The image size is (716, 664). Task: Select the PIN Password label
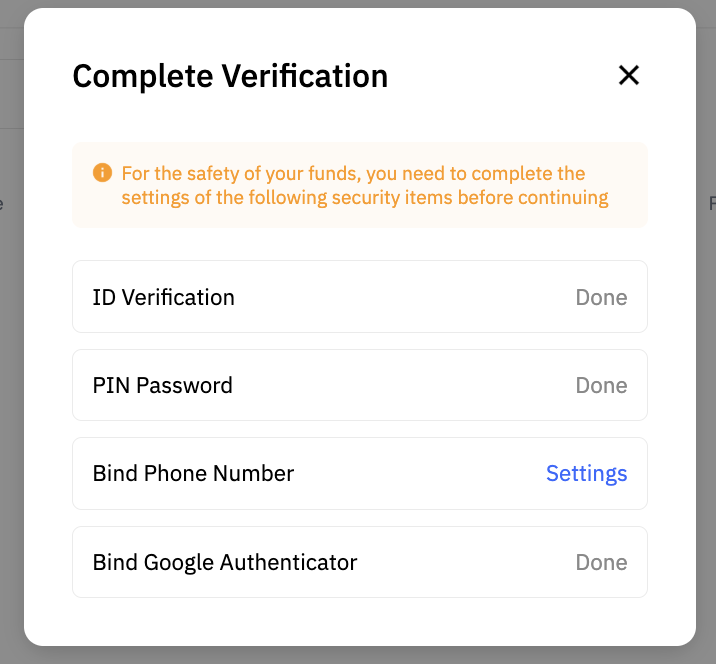(162, 385)
